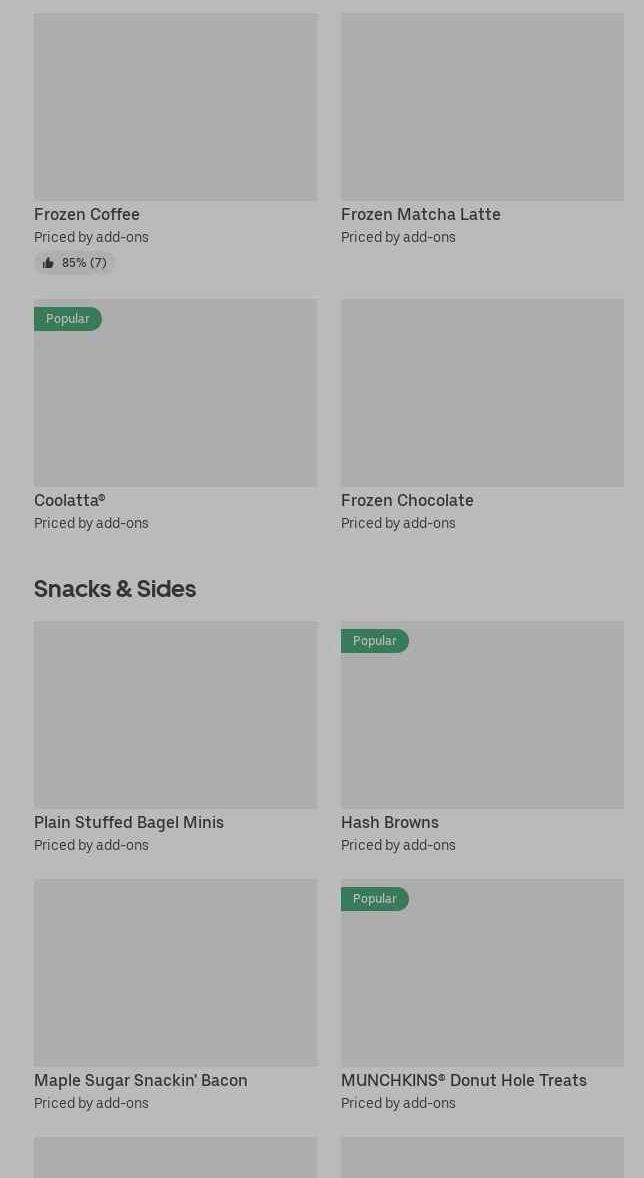The image size is (644, 1178).
Task: Open the Frozen Coffee item image
Action: tap(175, 107)
